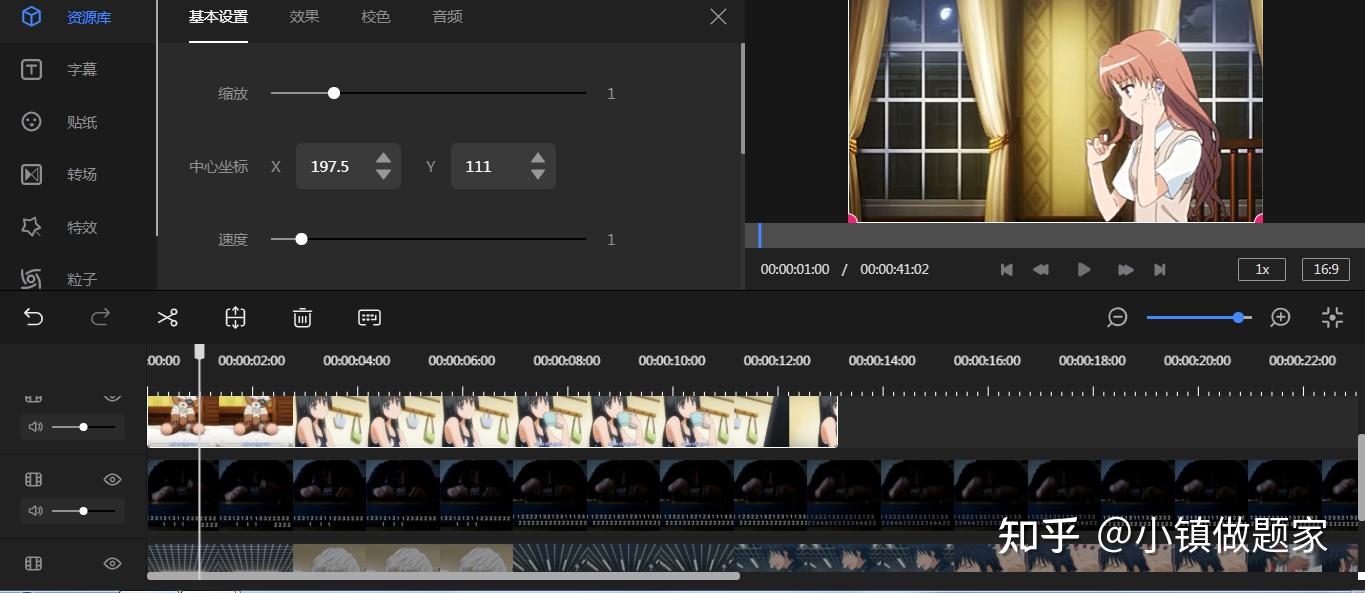The image size is (1365, 593).
Task: Switch to the 音频 audio tab
Action: (x=447, y=17)
